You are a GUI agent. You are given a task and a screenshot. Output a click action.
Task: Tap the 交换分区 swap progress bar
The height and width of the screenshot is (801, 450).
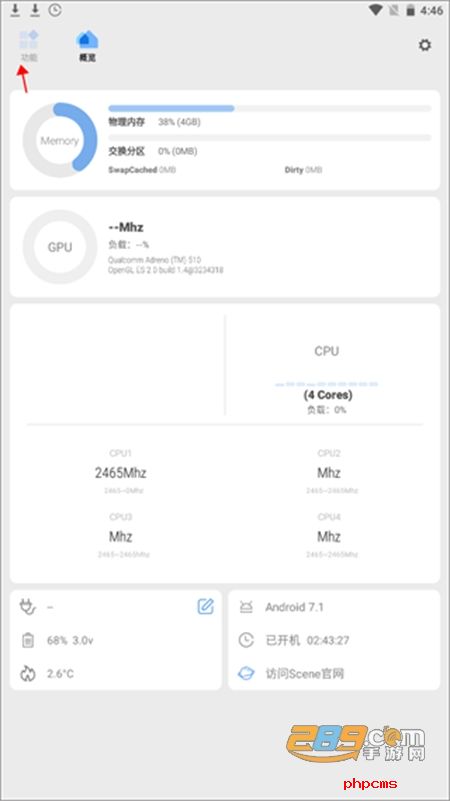coord(270,137)
